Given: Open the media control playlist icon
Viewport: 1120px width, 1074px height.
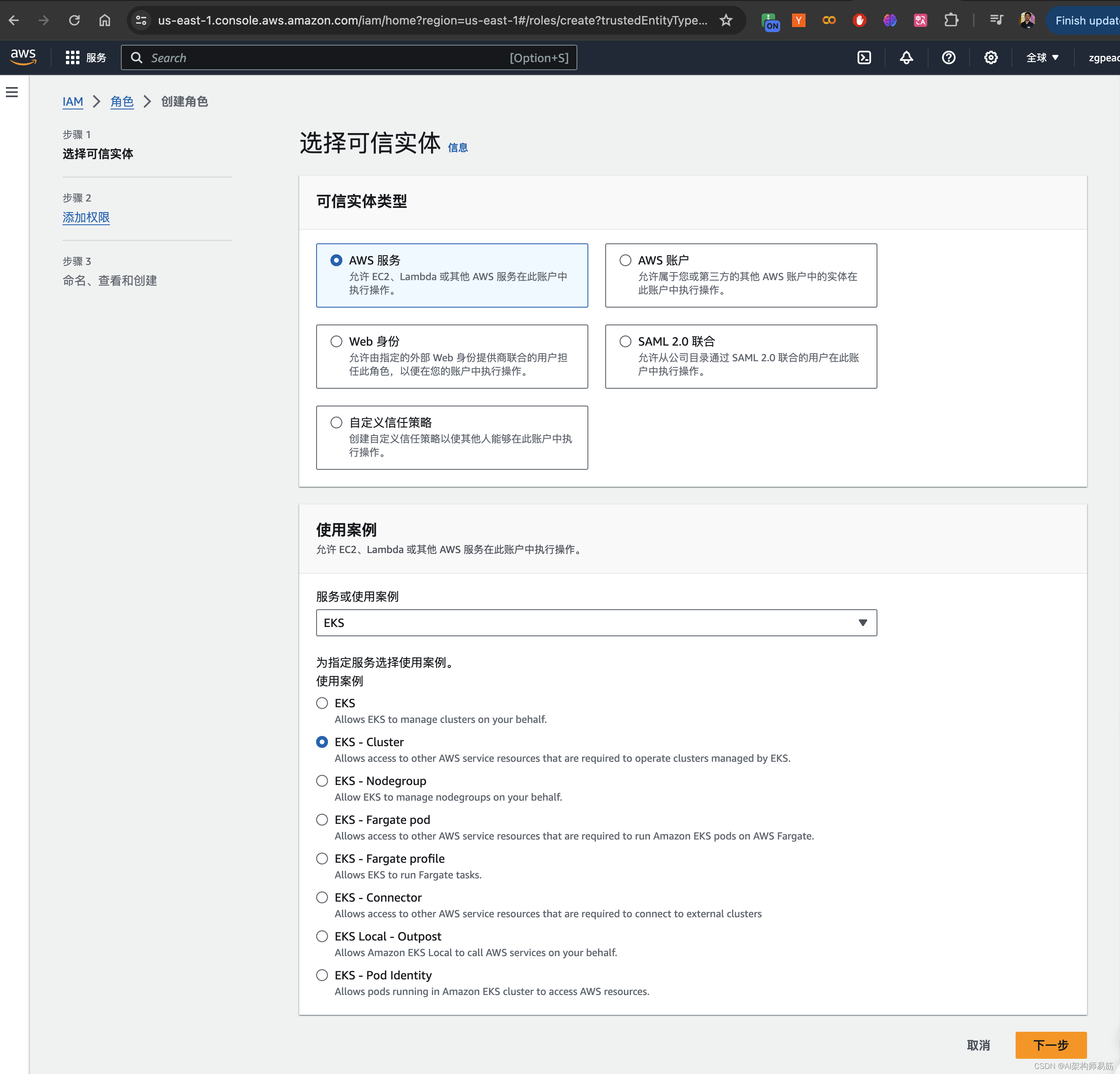Looking at the screenshot, I should coord(997,21).
